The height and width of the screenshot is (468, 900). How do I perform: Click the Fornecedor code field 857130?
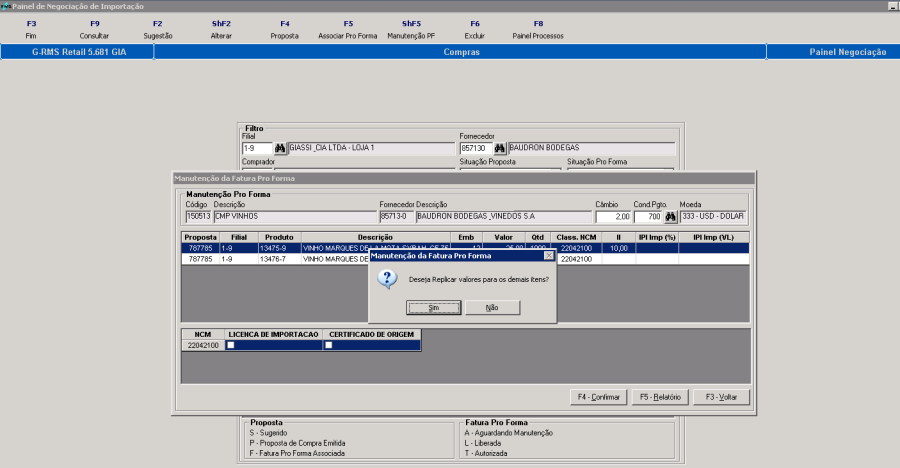[476, 148]
